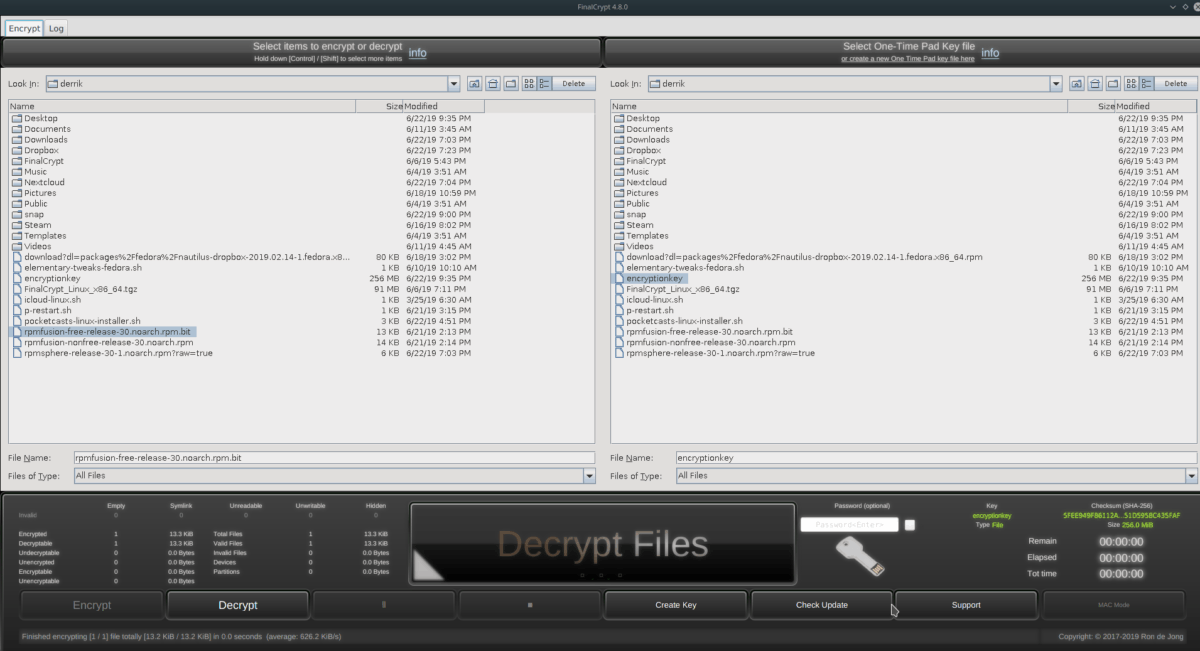Enable the checkbox beside the password field
1200x651 pixels.
[910, 523]
